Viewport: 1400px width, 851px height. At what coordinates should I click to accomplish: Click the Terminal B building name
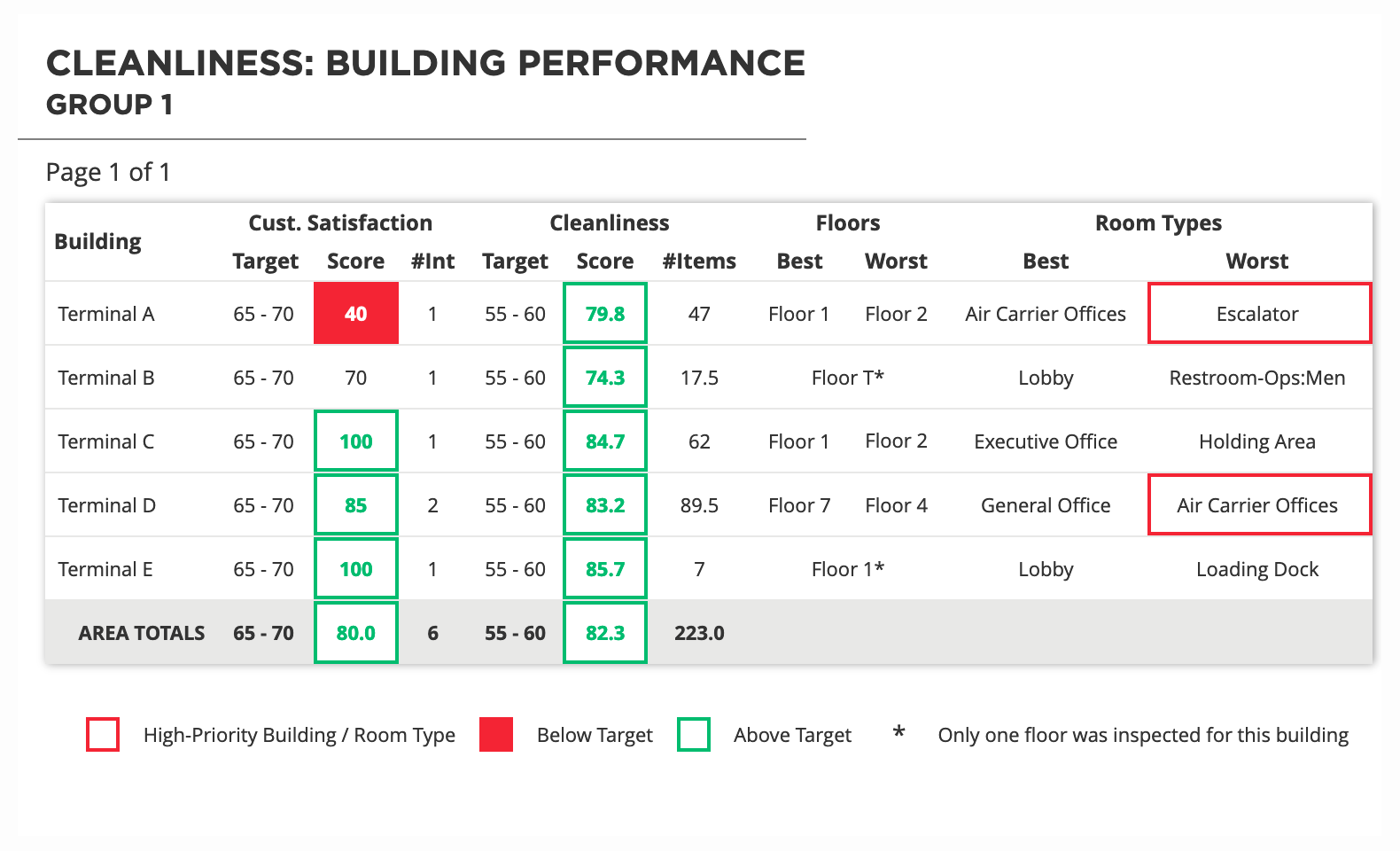click(x=106, y=378)
